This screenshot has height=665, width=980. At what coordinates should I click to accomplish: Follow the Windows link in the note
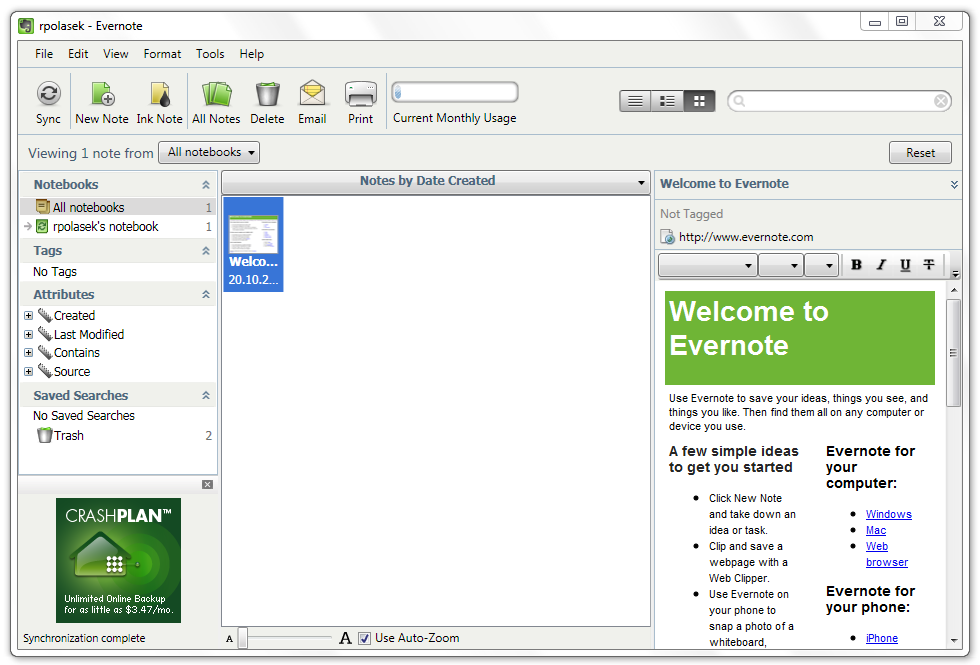coord(888,514)
